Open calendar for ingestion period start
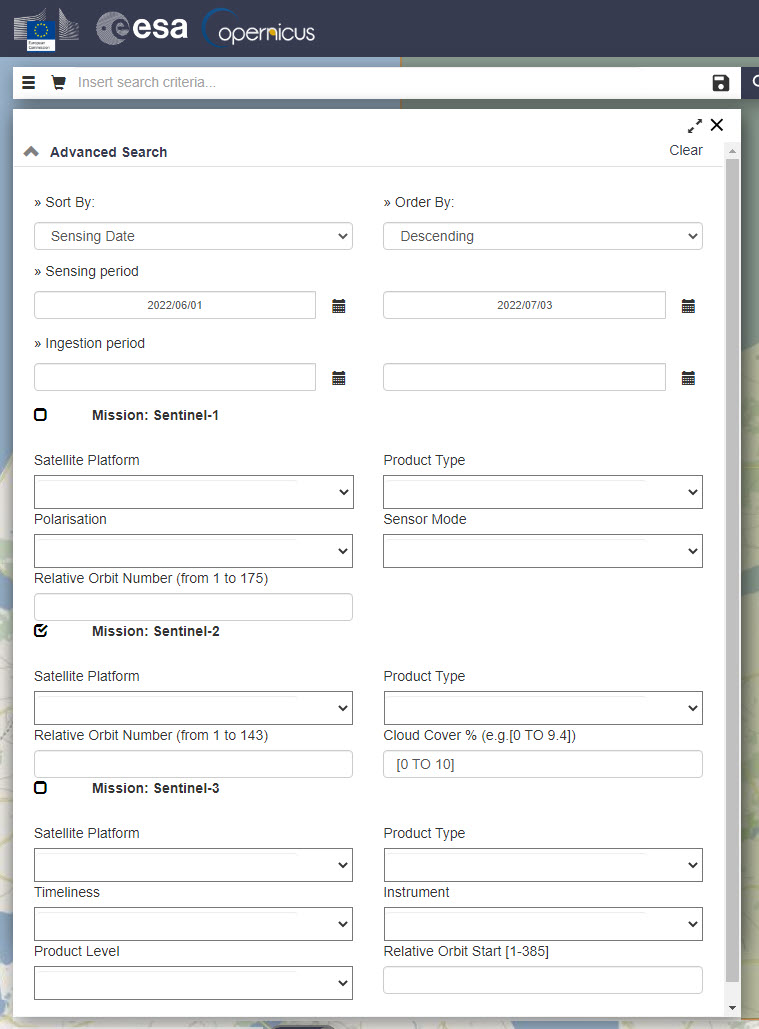This screenshot has height=1029, width=759. coord(339,378)
